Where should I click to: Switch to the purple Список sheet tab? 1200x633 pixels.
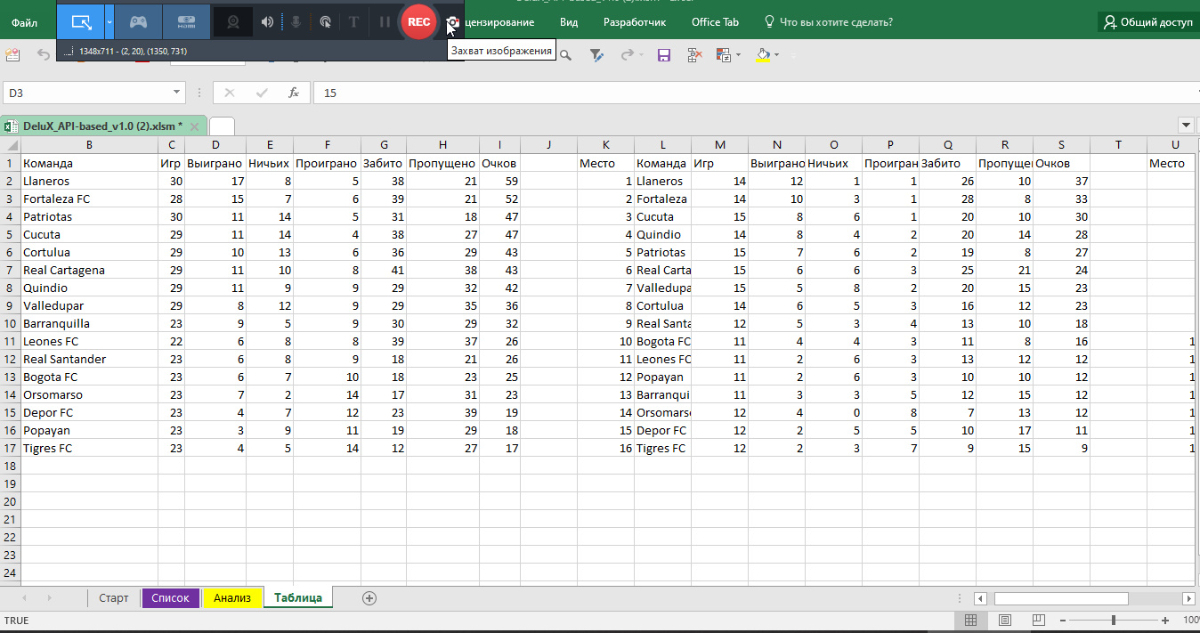tap(171, 598)
